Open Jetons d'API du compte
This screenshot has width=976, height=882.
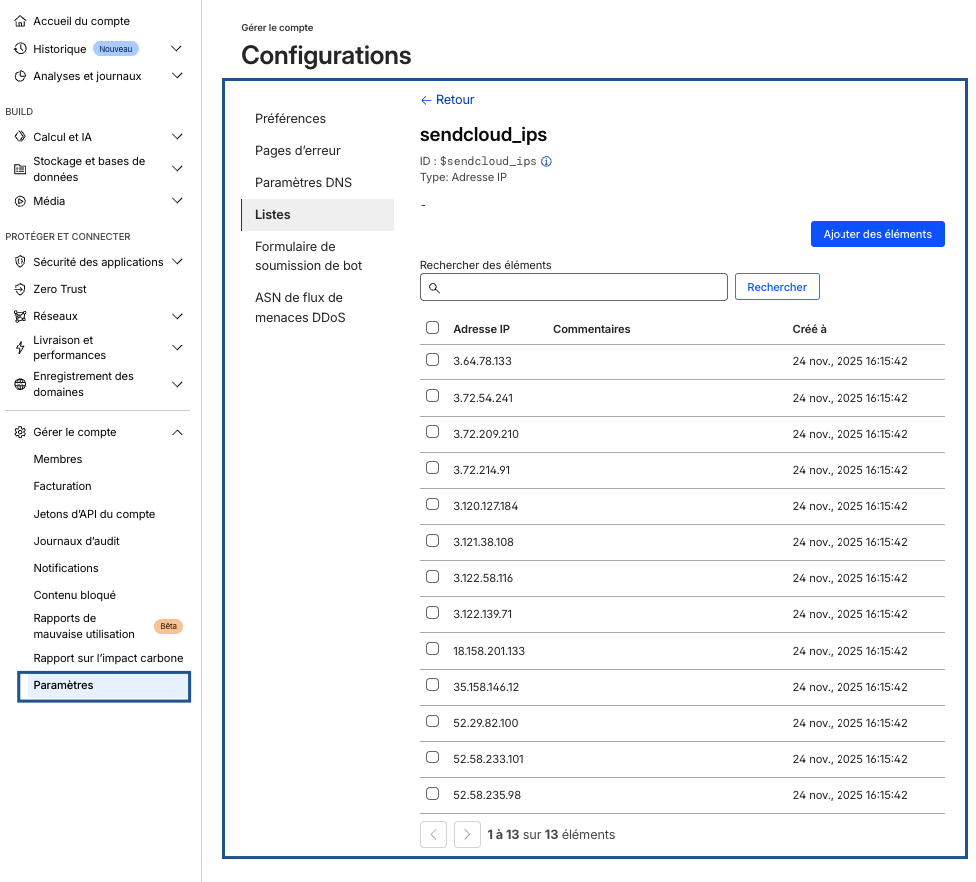click(94, 514)
